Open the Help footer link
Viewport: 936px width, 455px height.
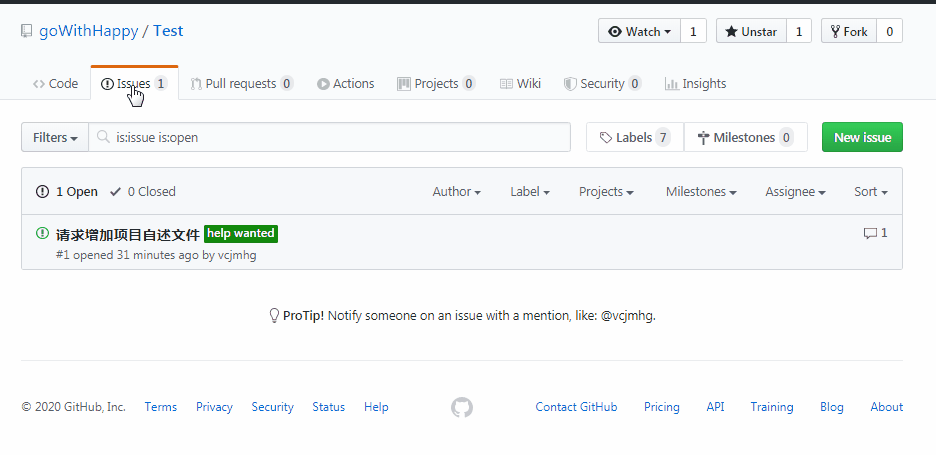(376, 407)
